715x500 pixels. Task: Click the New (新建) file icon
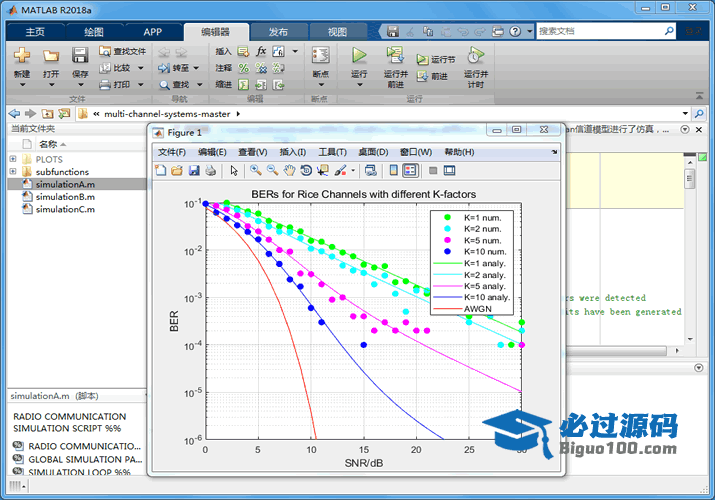pos(22,56)
